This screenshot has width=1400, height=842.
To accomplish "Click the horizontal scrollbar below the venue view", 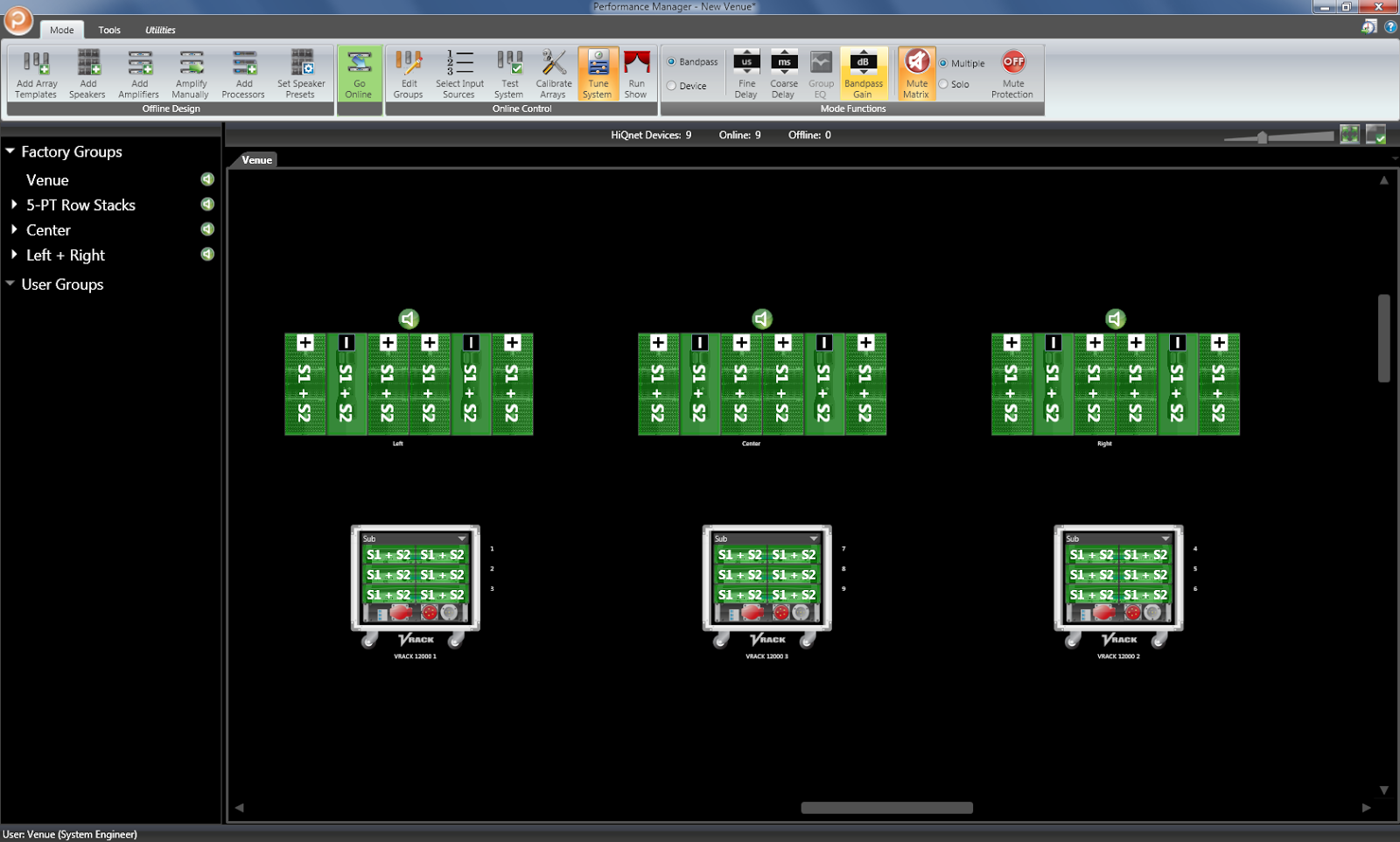I will 886,807.
